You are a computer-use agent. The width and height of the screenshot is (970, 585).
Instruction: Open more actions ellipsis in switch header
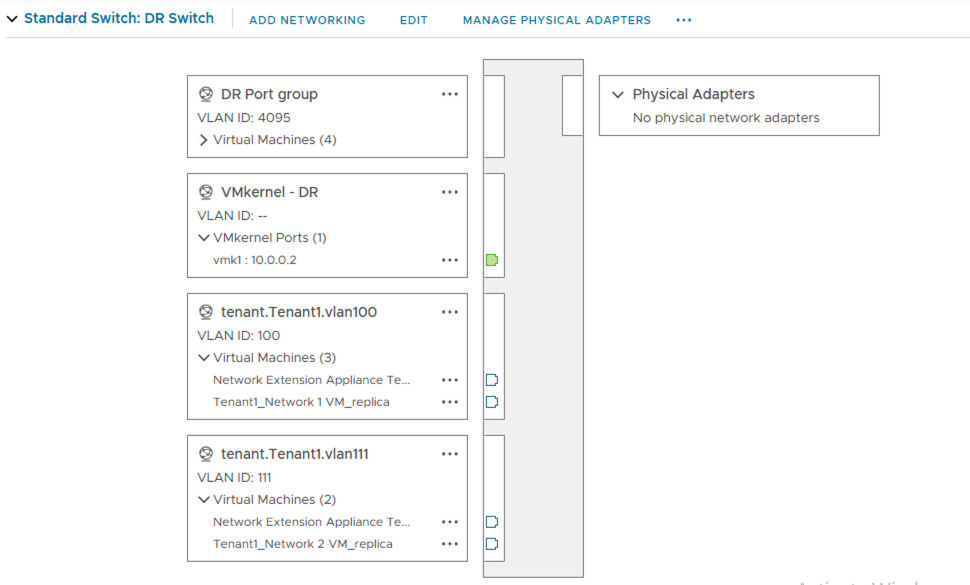pyautogui.click(x=683, y=20)
